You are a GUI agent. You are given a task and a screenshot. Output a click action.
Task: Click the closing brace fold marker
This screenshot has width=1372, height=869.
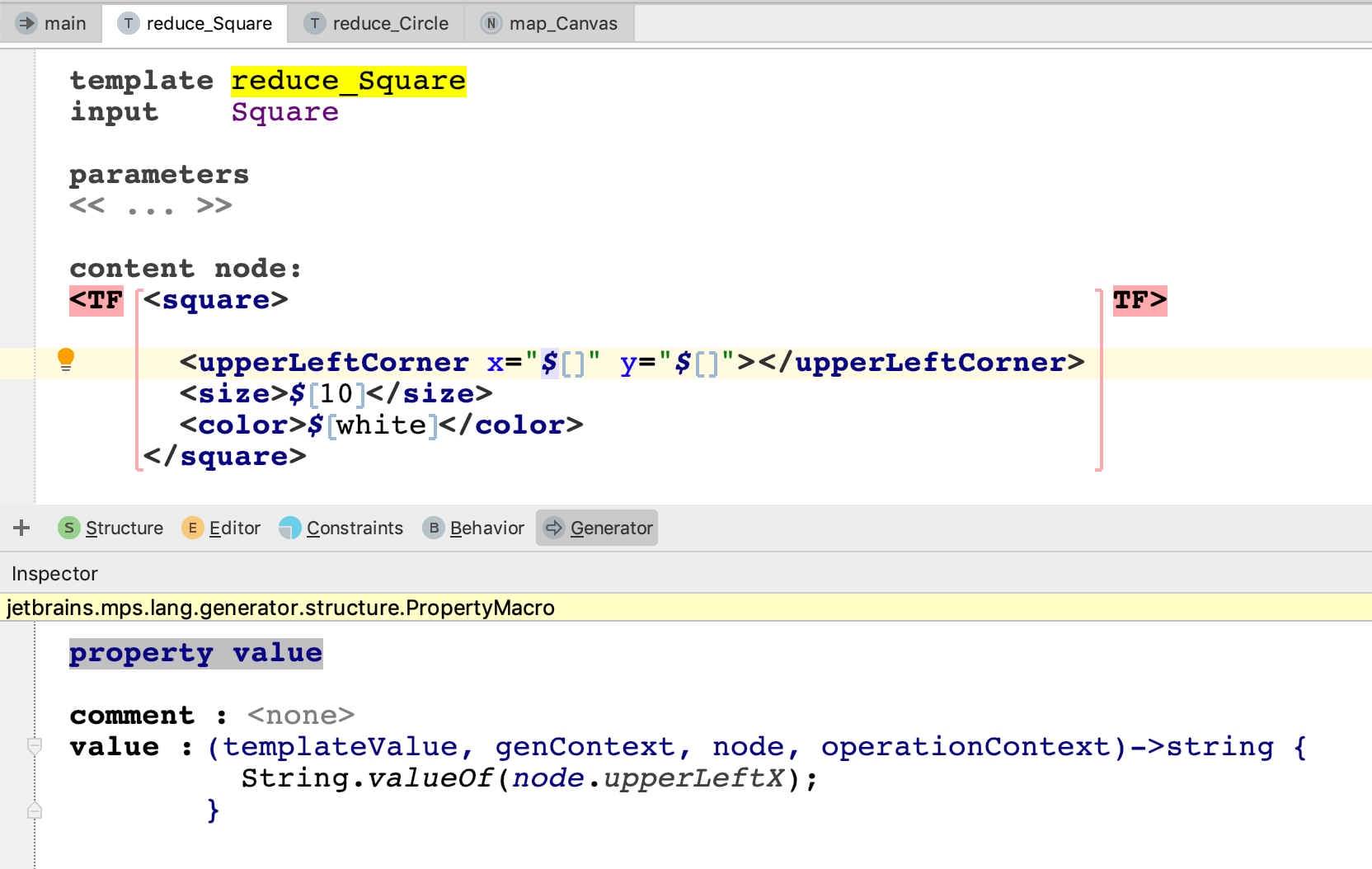(x=35, y=810)
